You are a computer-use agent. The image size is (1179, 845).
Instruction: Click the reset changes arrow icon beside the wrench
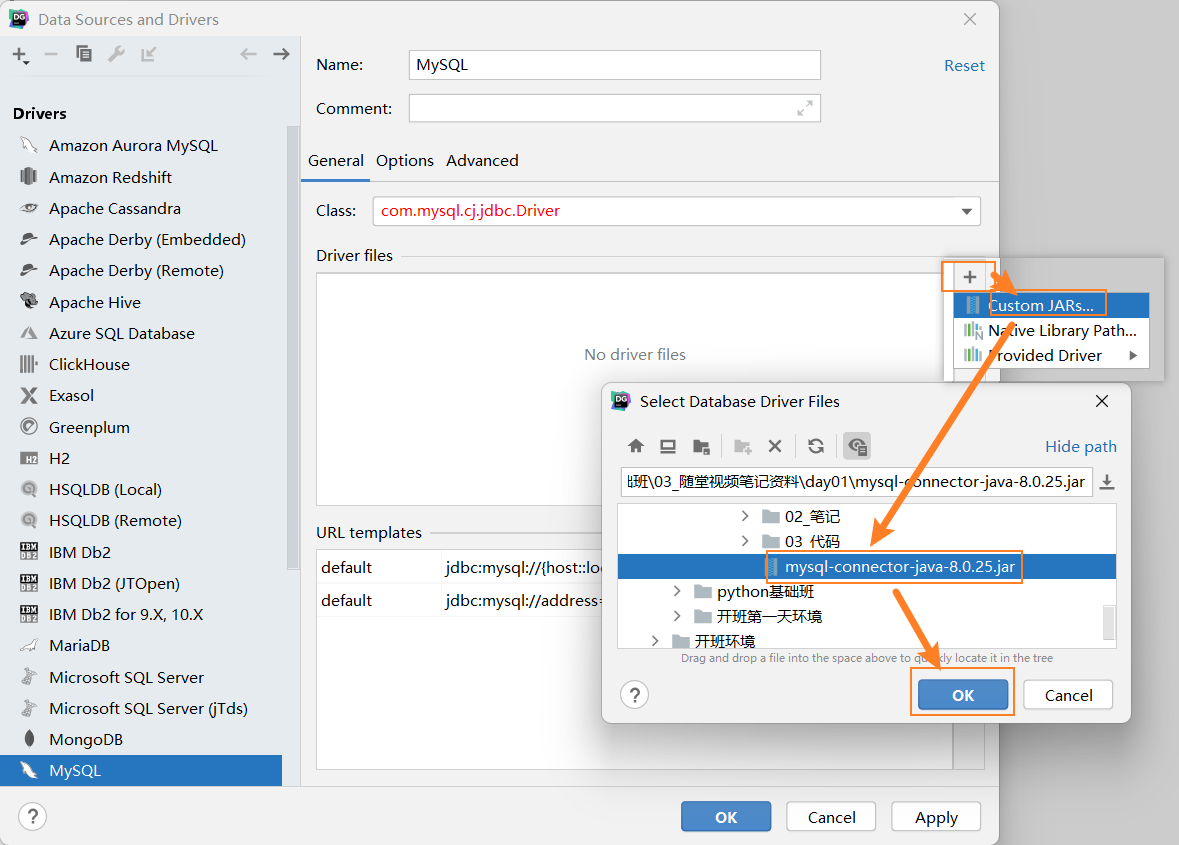pos(148,54)
